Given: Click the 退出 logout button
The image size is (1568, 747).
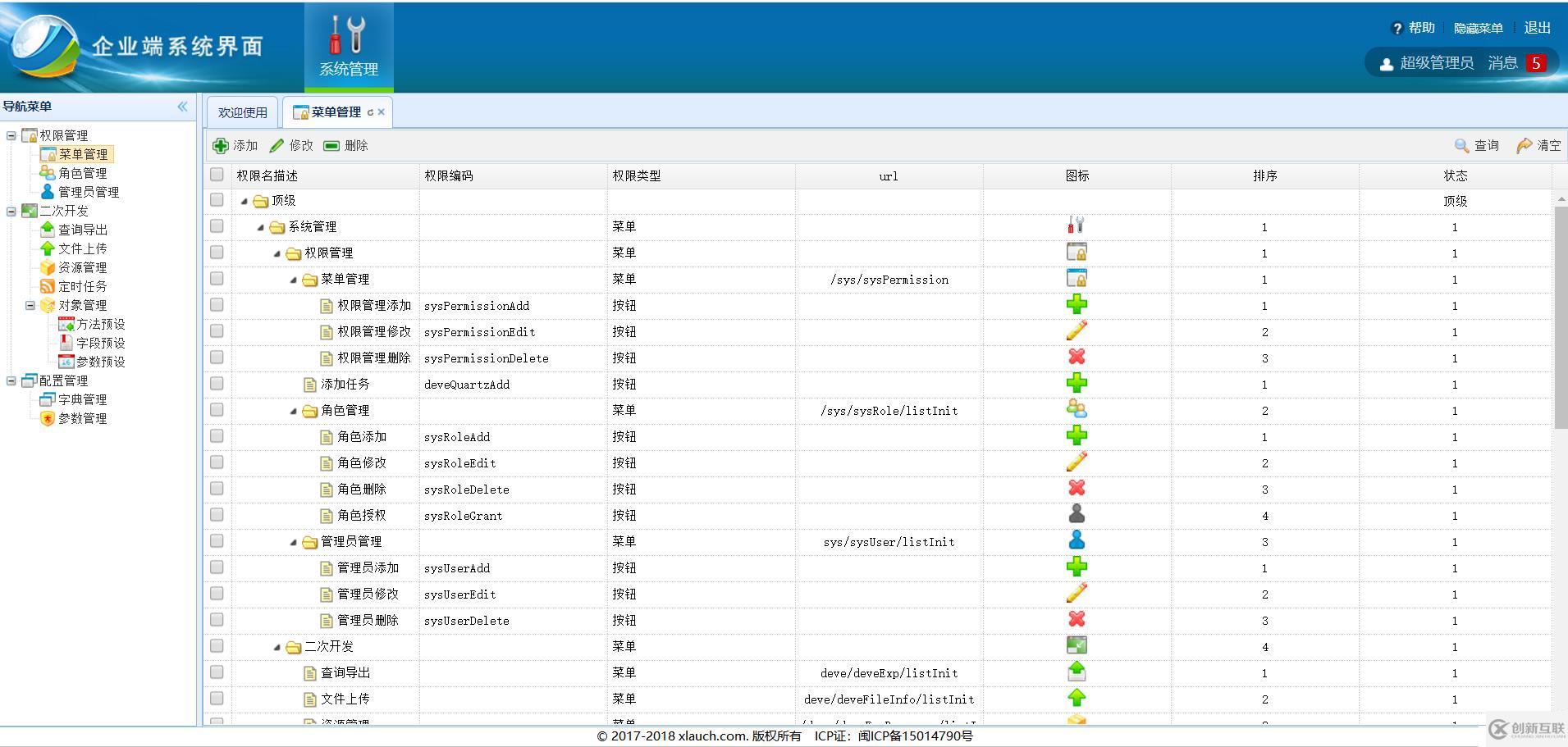Looking at the screenshot, I should (x=1537, y=27).
